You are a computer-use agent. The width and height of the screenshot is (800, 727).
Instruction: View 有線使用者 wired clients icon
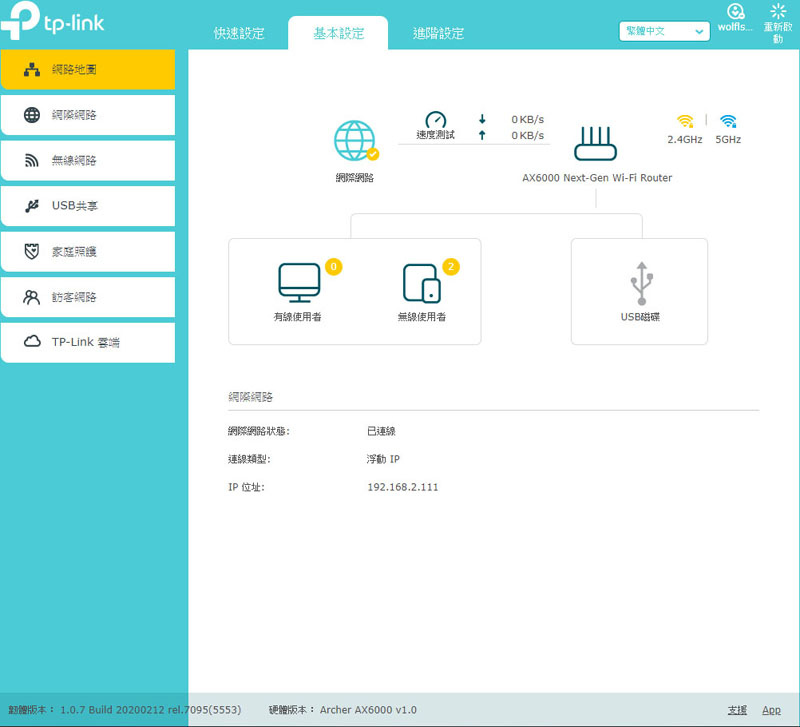click(299, 283)
